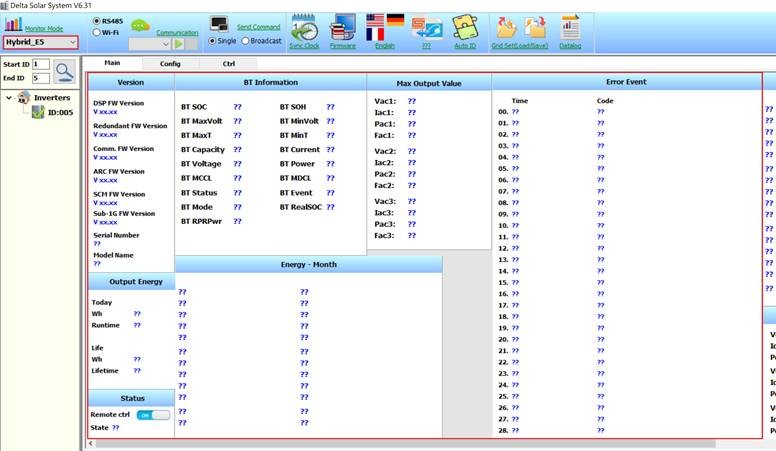Click the magnifier search inverters icon
Screen dimensions: 776x451
click(64, 72)
